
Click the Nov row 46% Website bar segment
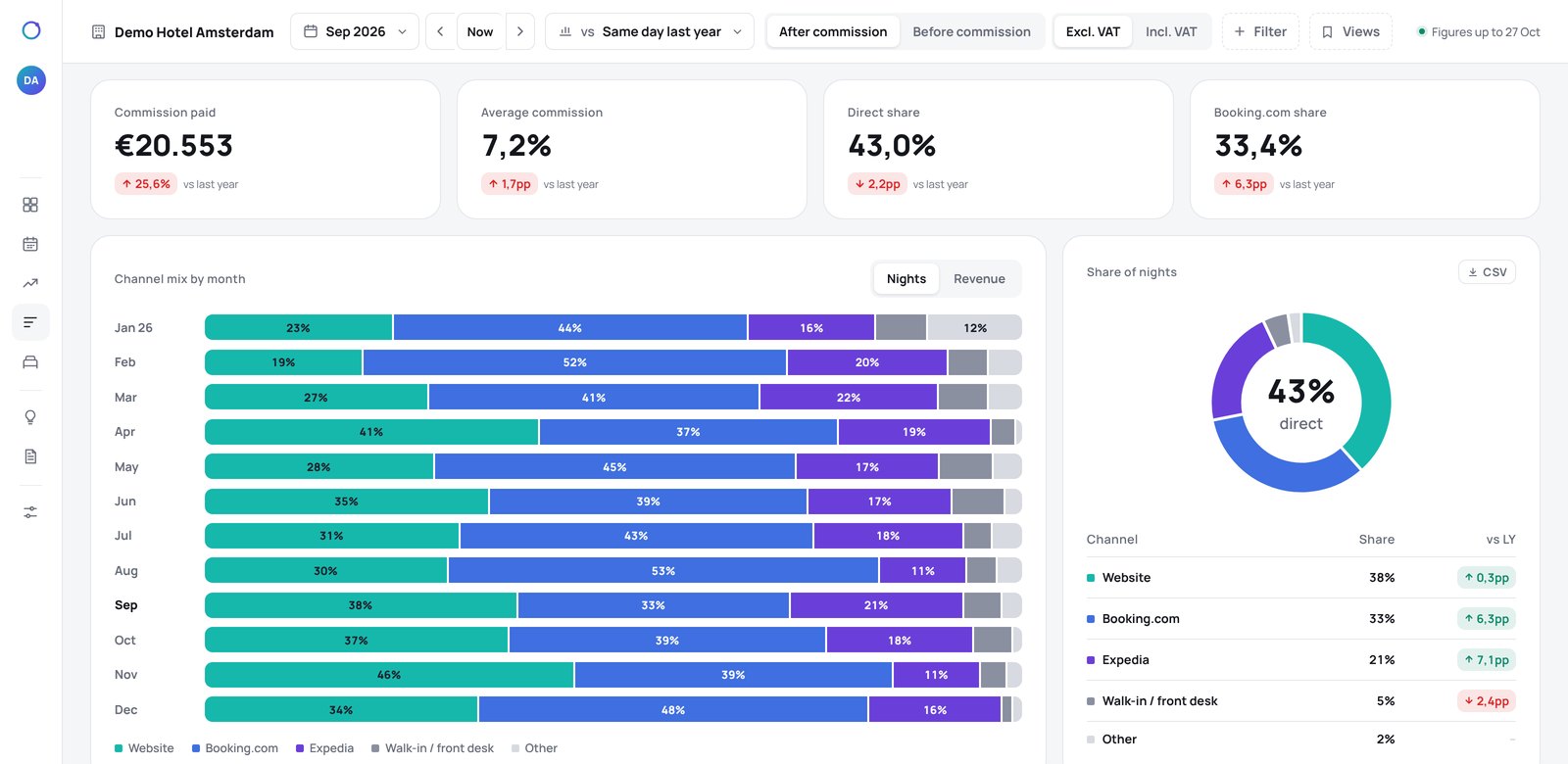pos(389,675)
